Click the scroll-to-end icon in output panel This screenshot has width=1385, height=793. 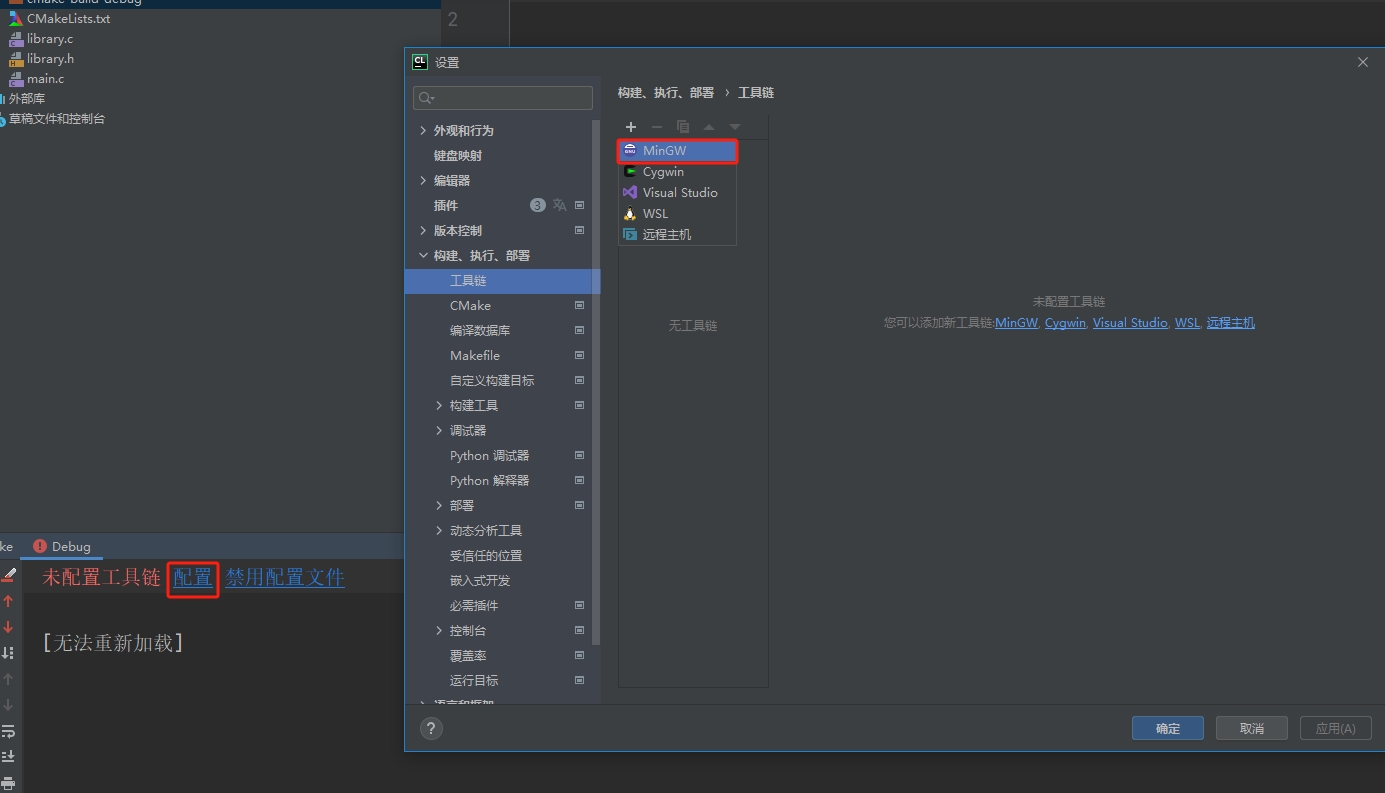[8, 757]
